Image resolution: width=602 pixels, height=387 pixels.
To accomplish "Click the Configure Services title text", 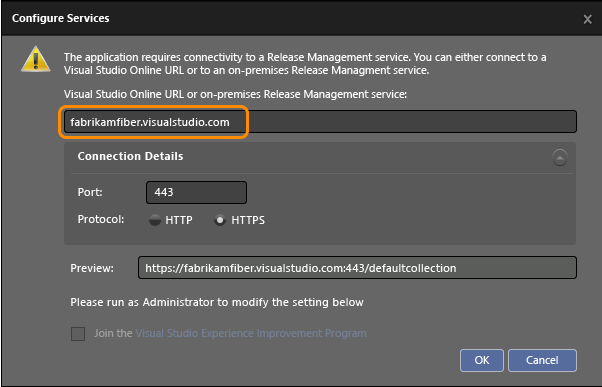I will pos(61,18).
